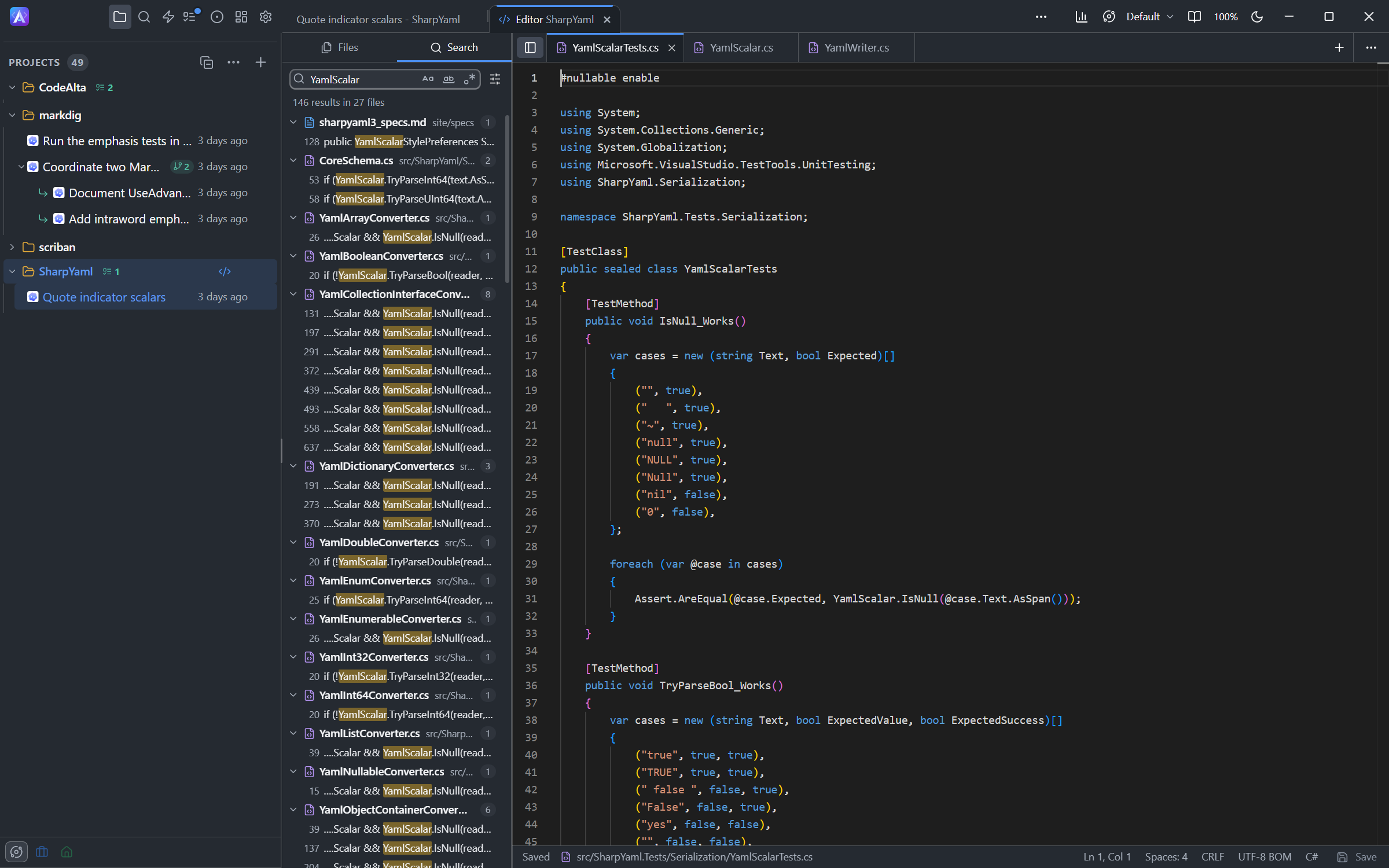Collapse YamlDictionaryConverter.cs search results
Viewport: 1389px width, 868px height.
tap(293, 466)
